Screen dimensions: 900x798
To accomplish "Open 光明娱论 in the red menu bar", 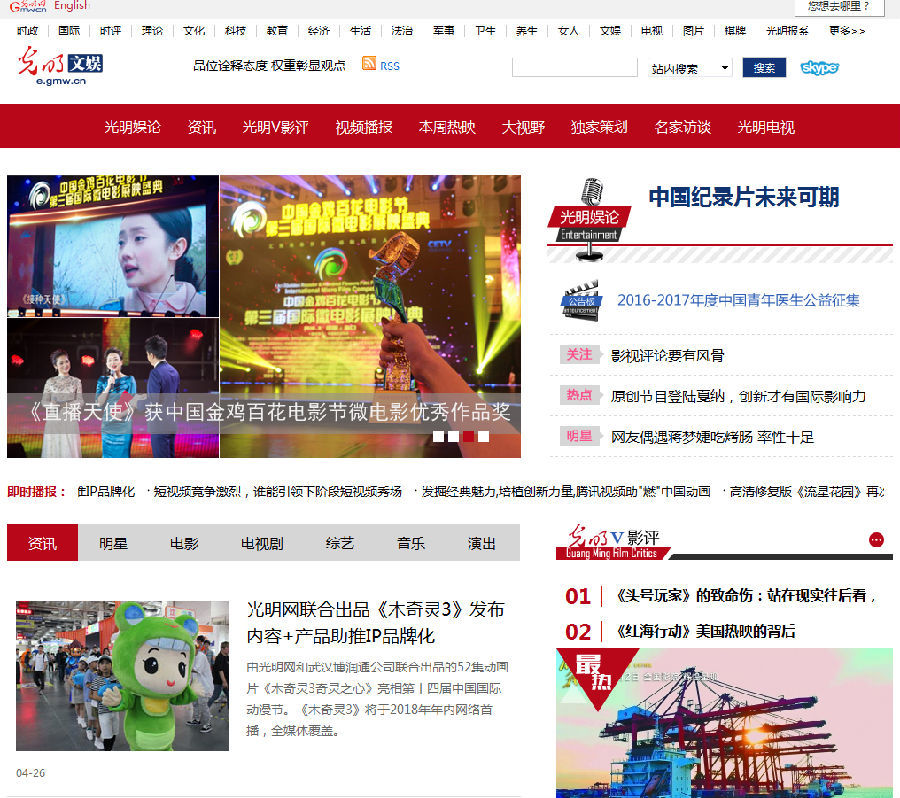I will 133,127.
